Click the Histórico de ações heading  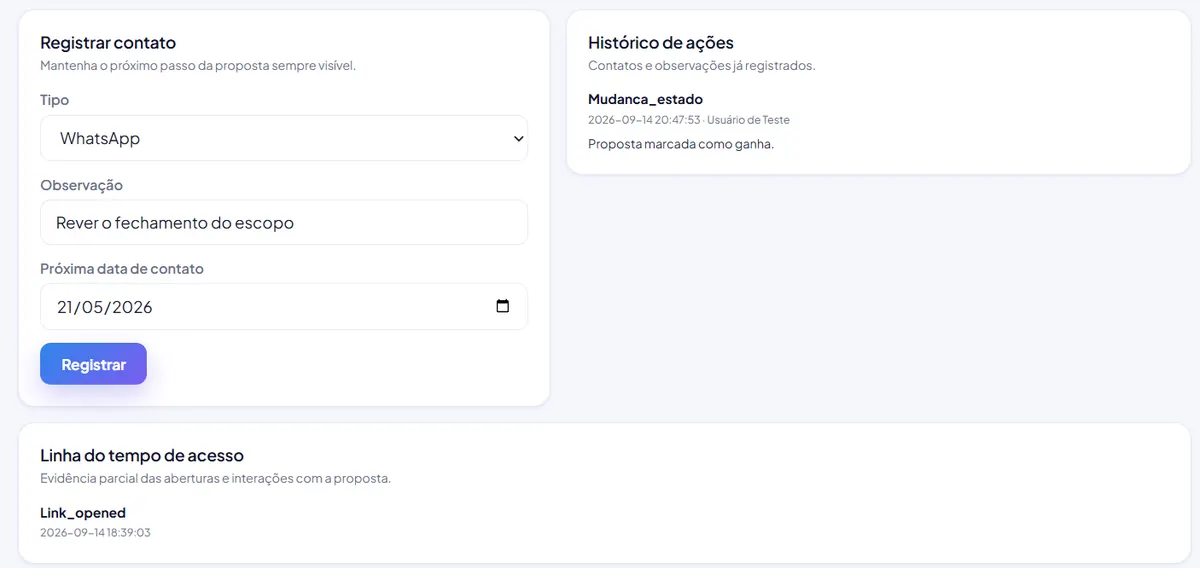coord(661,43)
